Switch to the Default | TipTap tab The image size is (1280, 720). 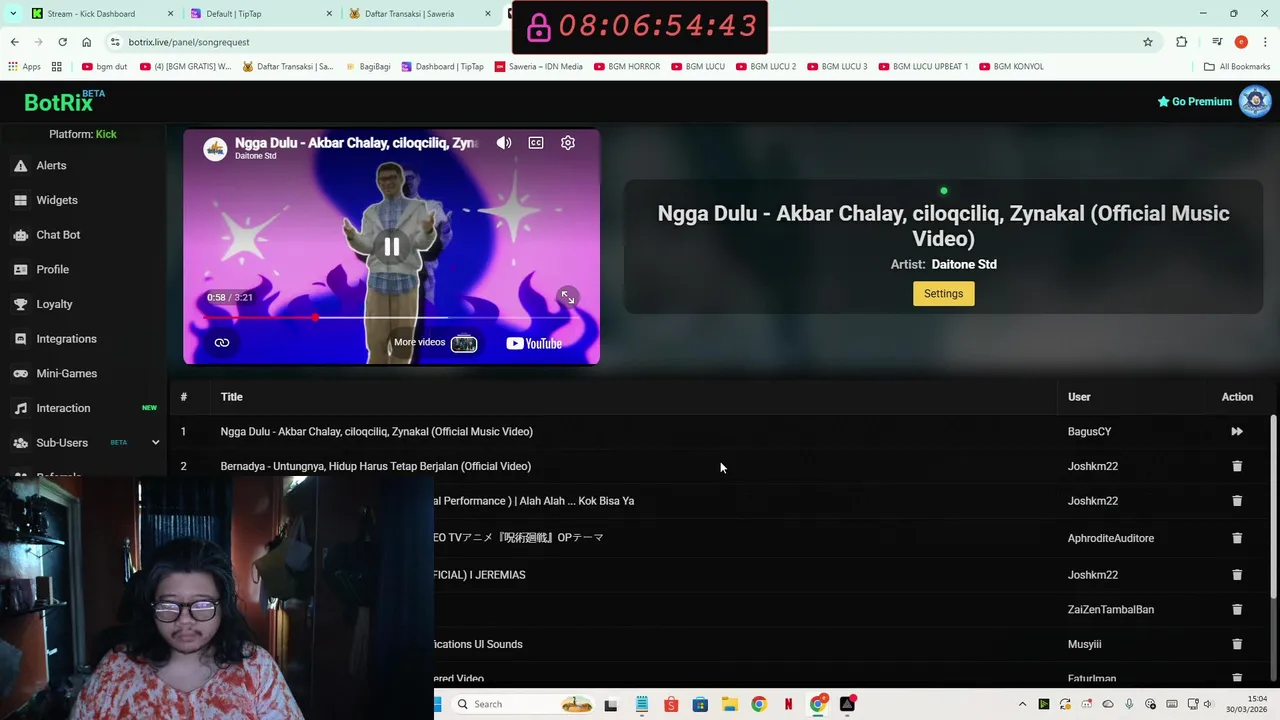tap(260, 14)
